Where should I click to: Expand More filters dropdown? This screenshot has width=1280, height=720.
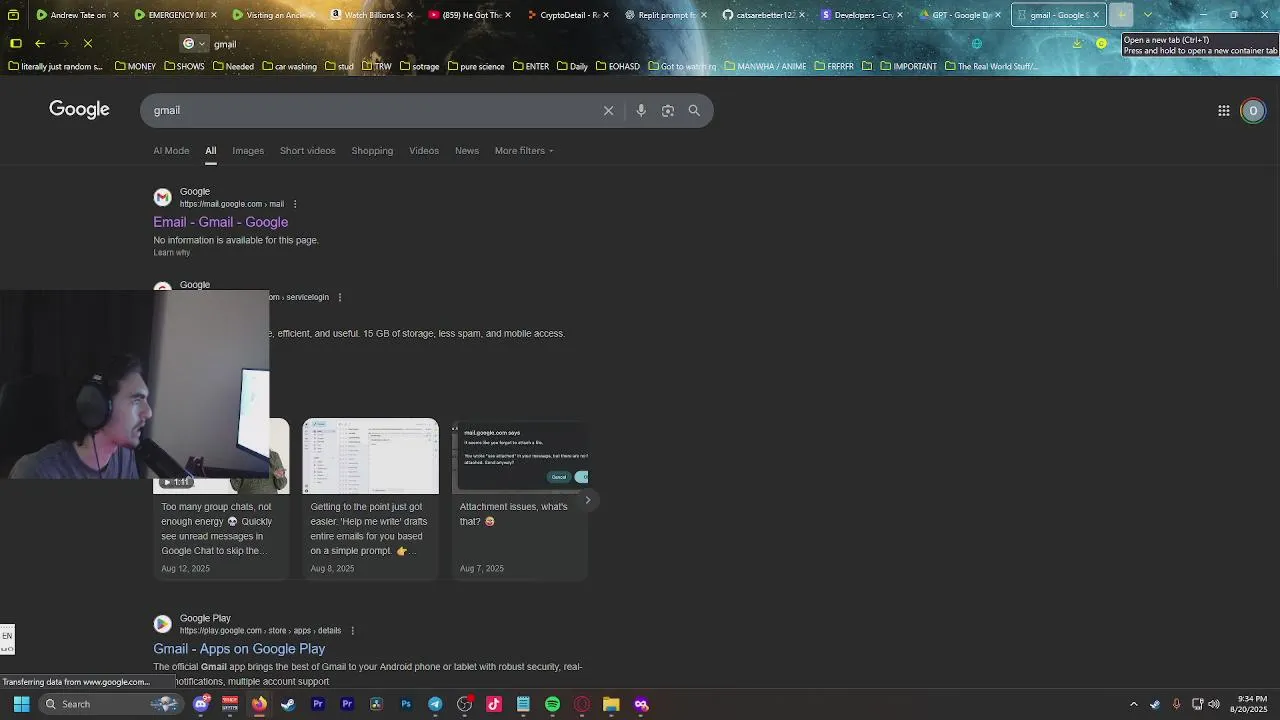coord(524,151)
